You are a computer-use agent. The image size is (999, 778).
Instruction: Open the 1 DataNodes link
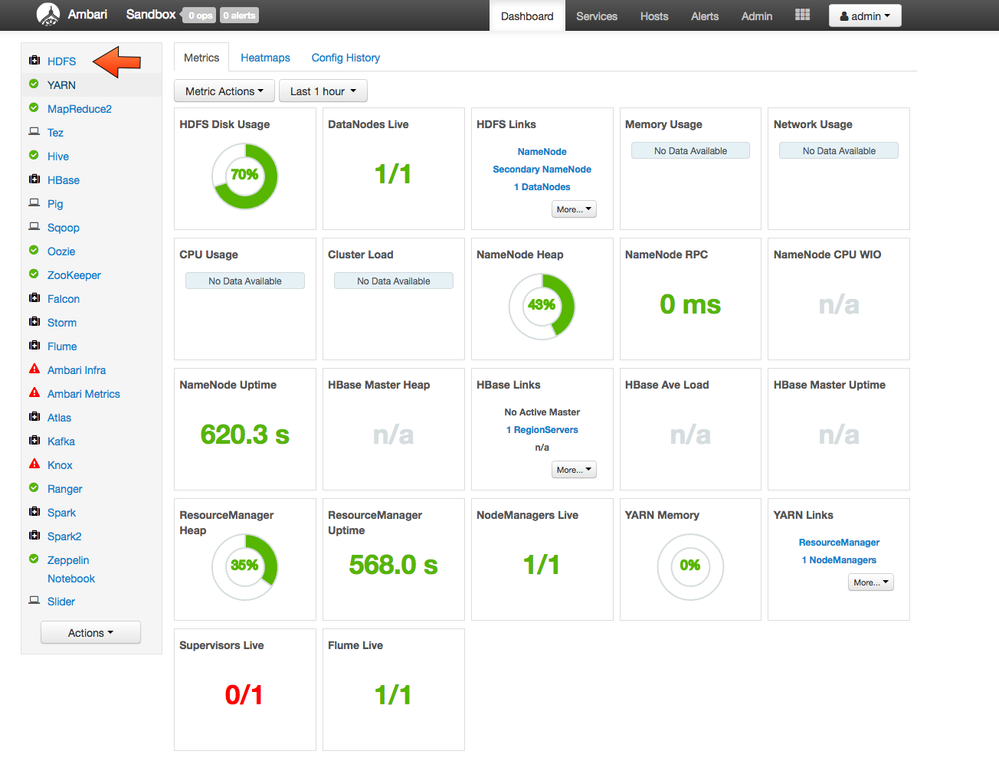[x=542, y=187]
